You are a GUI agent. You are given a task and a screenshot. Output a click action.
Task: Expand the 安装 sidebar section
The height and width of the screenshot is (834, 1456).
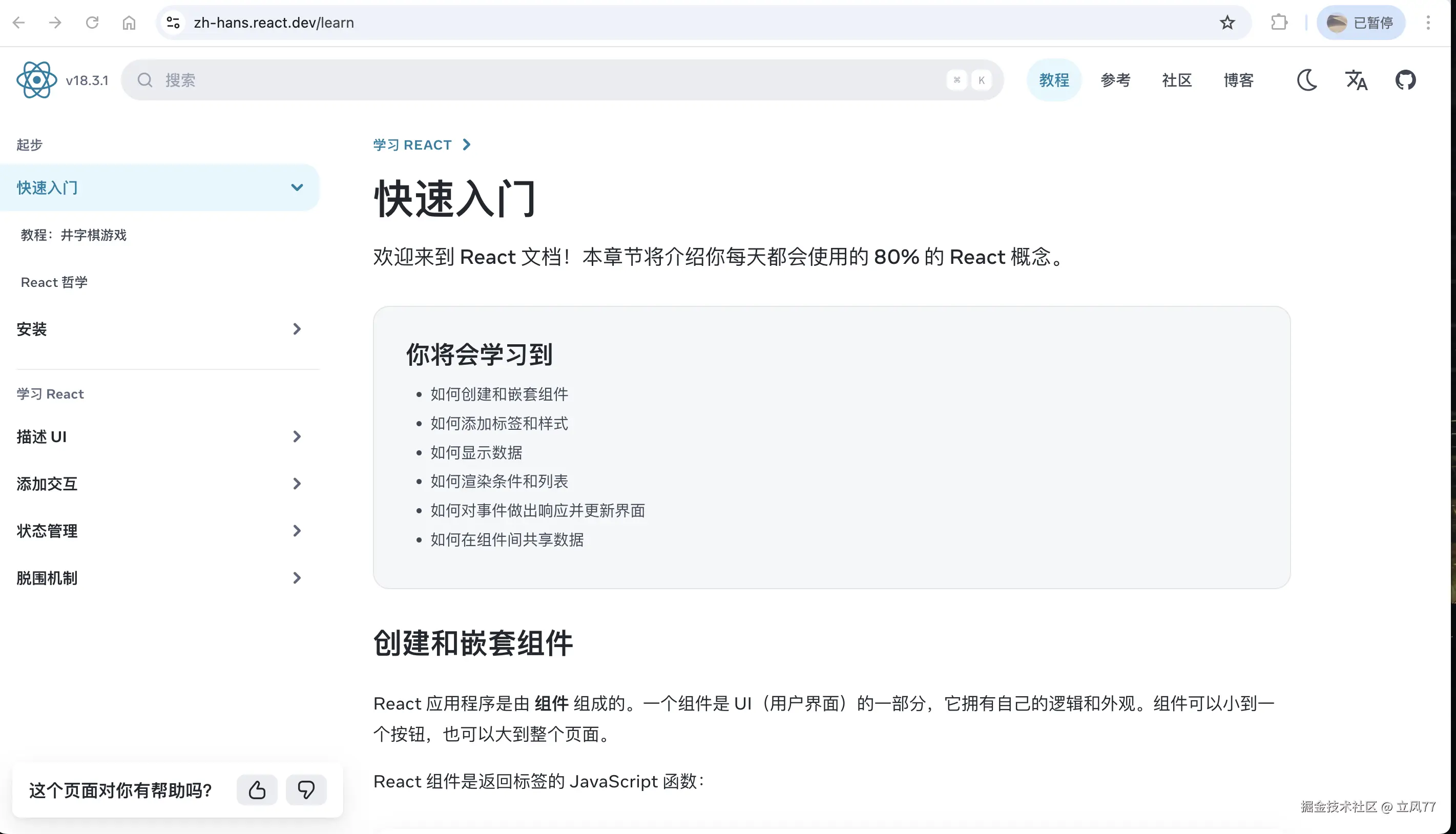(x=297, y=329)
